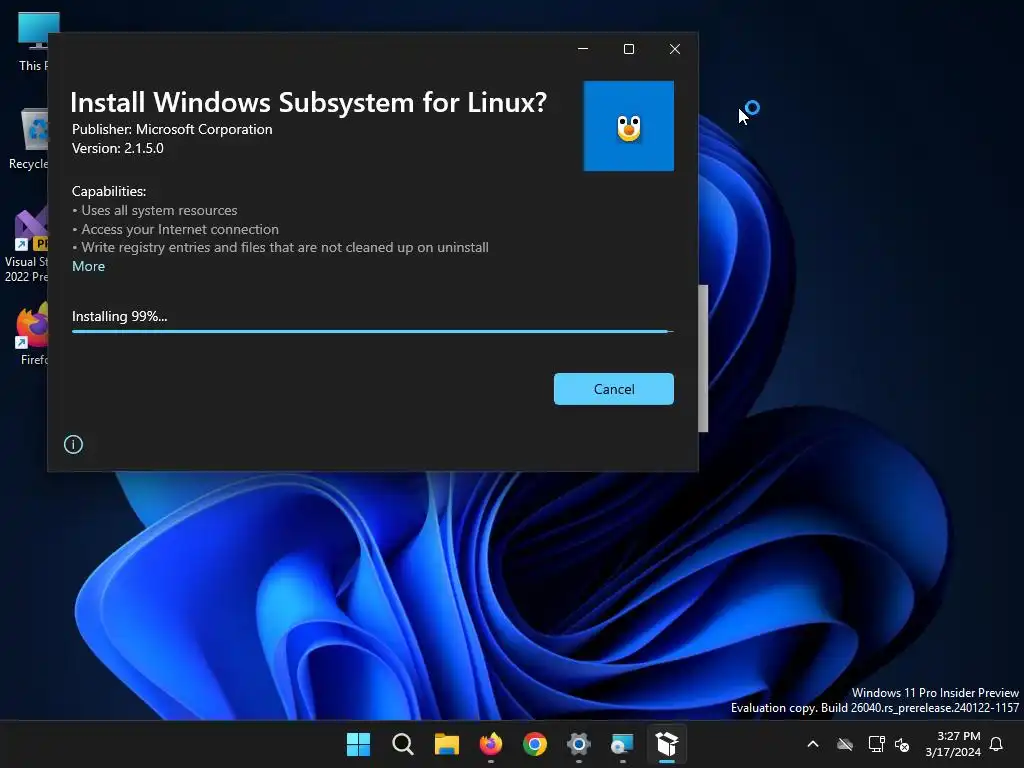This screenshot has height=768, width=1024.
Task: Click the muted volume tray icon
Action: pyautogui.click(x=902, y=744)
